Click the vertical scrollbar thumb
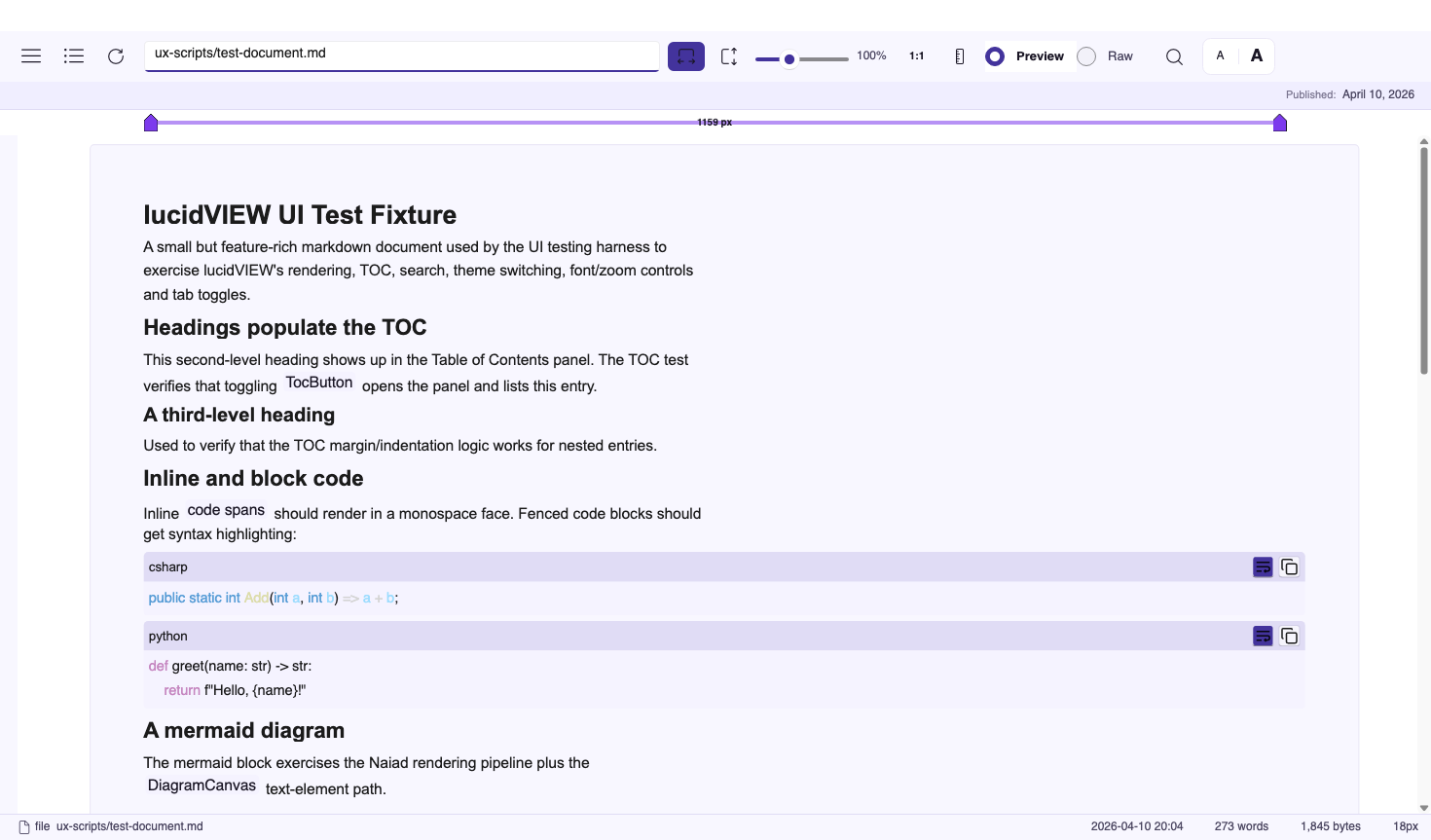The image size is (1431, 840). point(1424,261)
